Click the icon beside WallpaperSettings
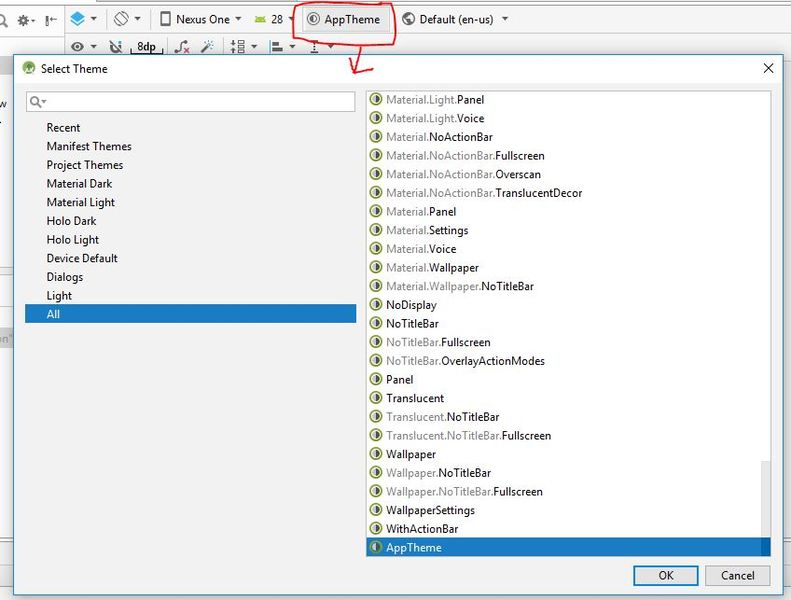Image resolution: width=791 pixels, height=600 pixels. (x=376, y=510)
